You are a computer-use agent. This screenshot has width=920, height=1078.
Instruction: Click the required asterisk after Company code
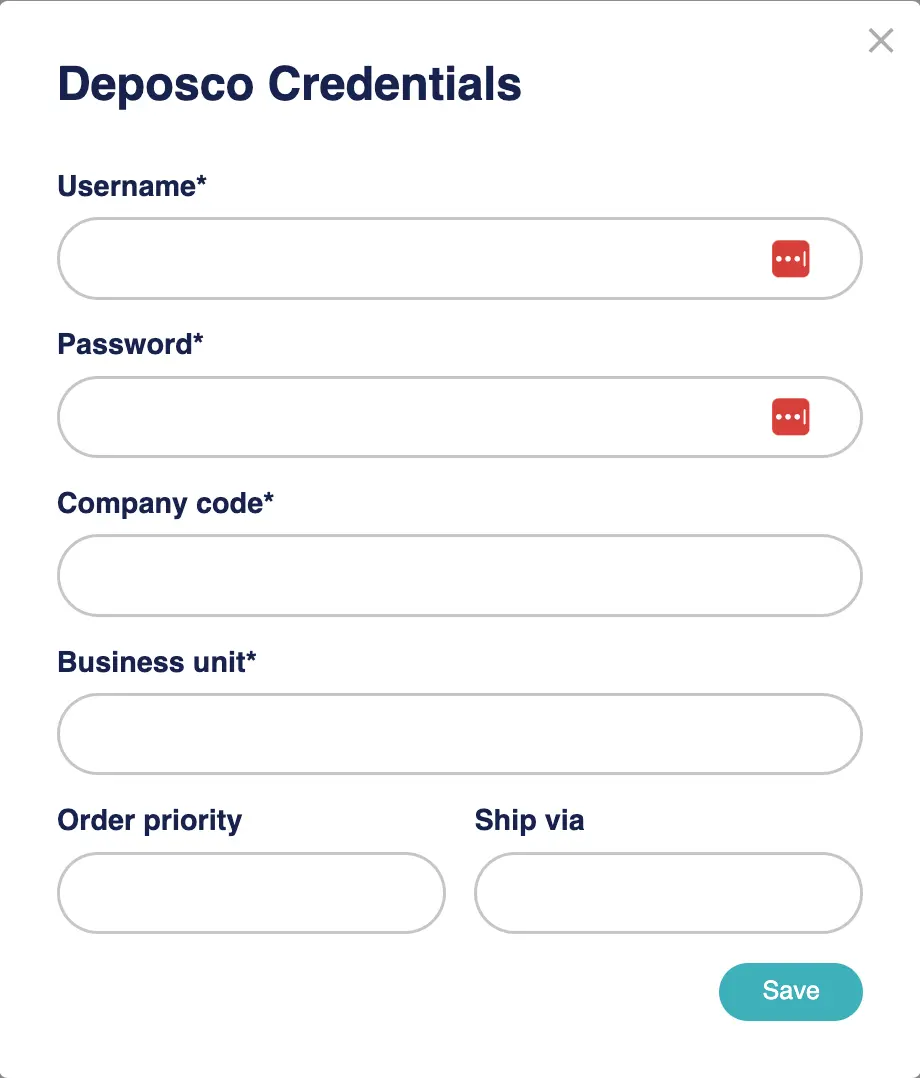[269, 500]
